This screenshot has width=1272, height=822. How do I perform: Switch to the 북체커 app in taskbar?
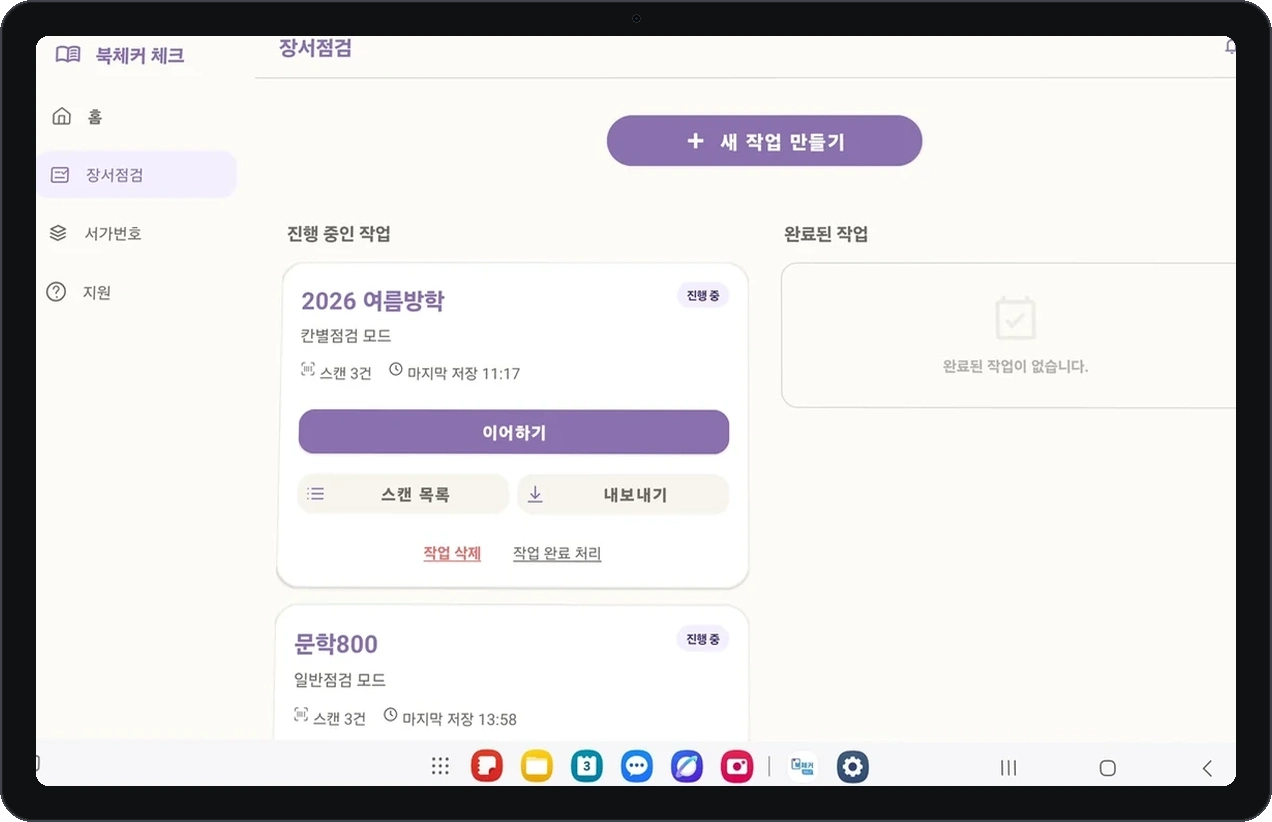click(x=802, y=767)
